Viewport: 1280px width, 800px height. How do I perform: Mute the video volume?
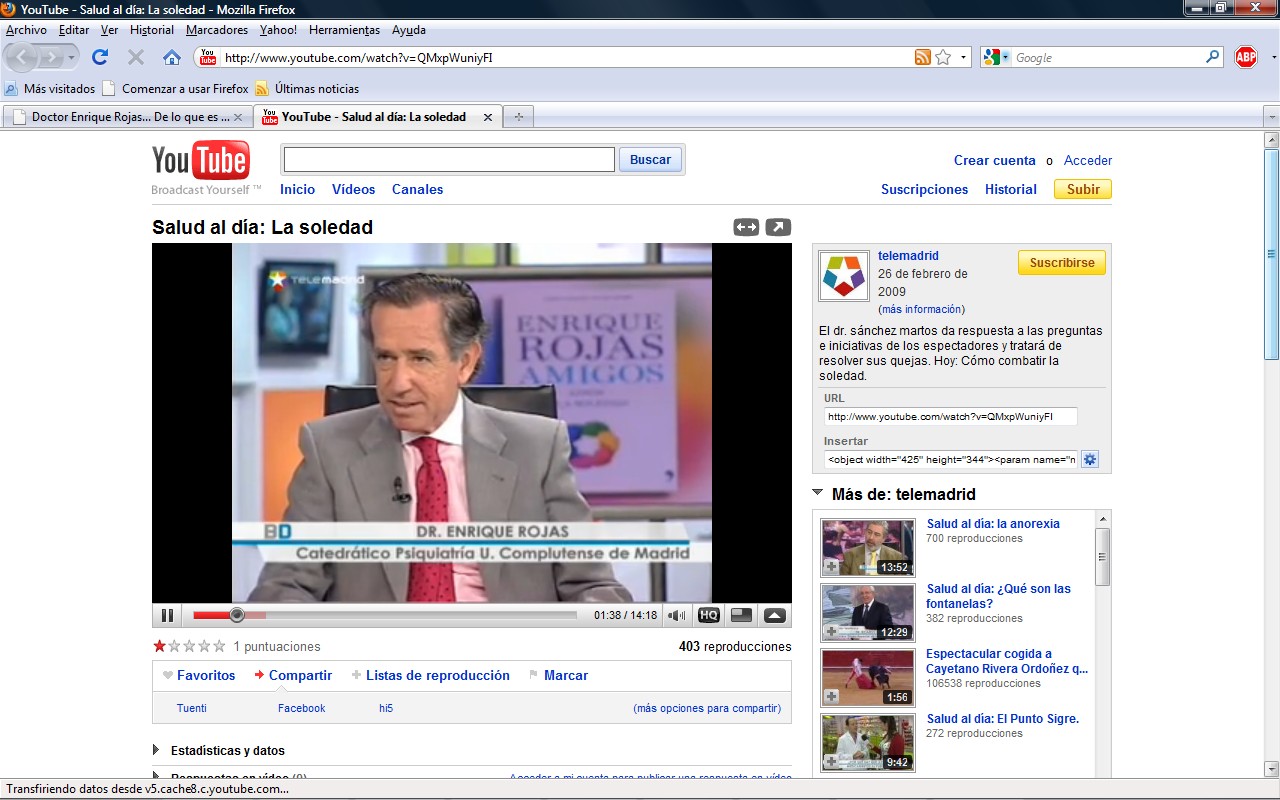point(677,615)
